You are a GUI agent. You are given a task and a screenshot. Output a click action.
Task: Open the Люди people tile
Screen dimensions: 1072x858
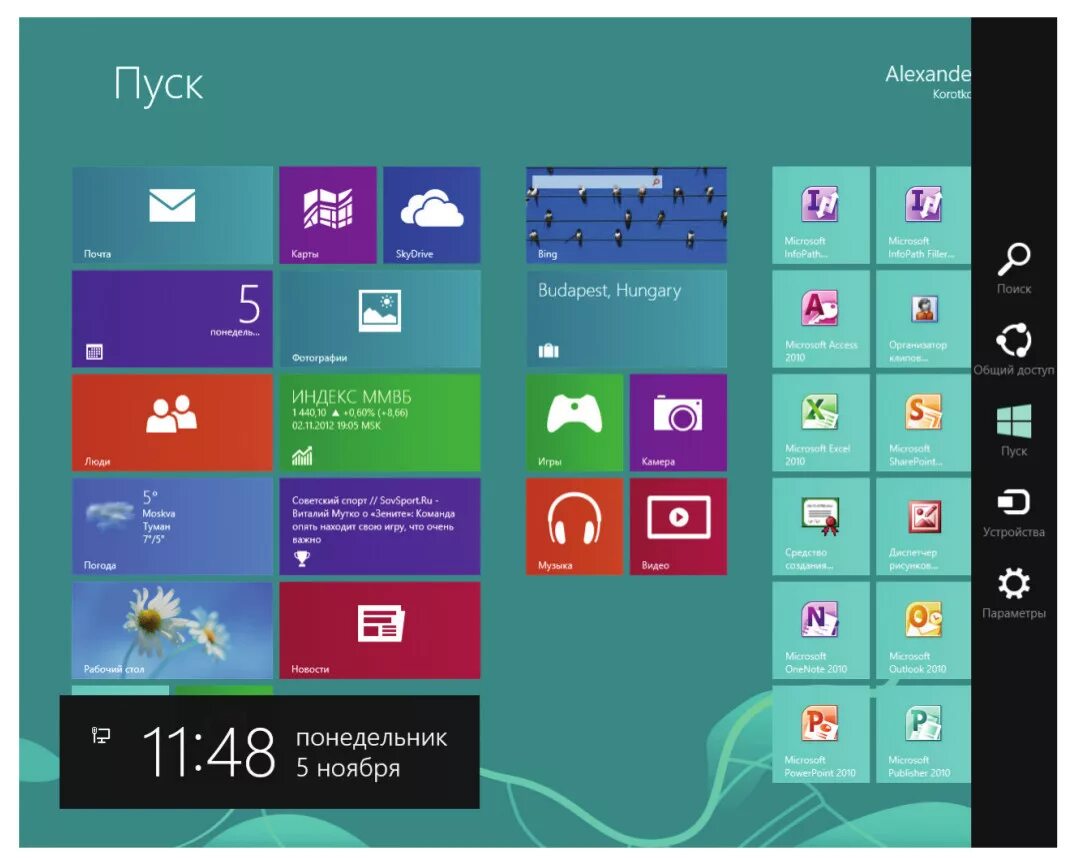172,423
